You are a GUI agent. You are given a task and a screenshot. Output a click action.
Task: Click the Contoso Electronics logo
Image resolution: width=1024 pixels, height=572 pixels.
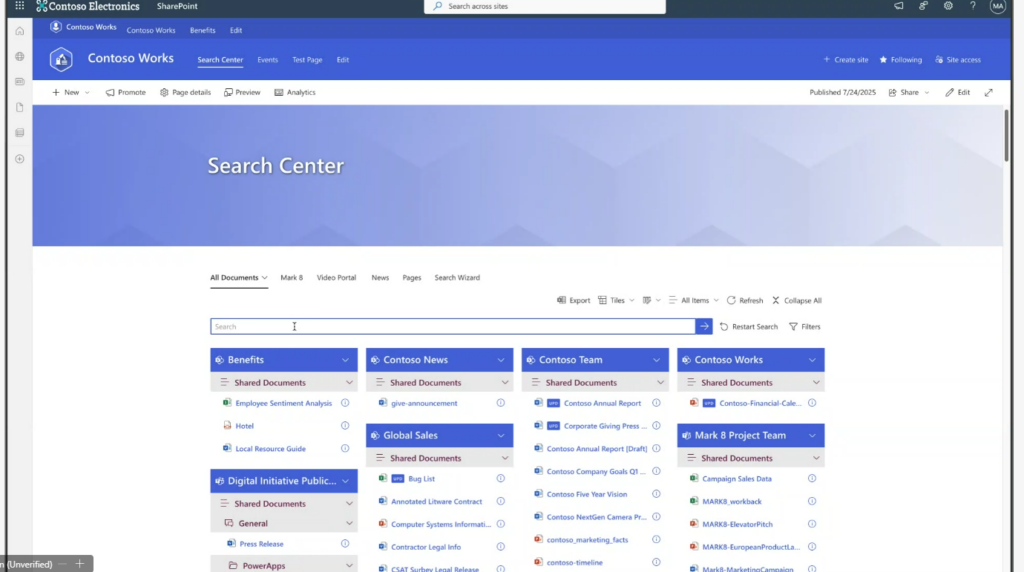88,7
